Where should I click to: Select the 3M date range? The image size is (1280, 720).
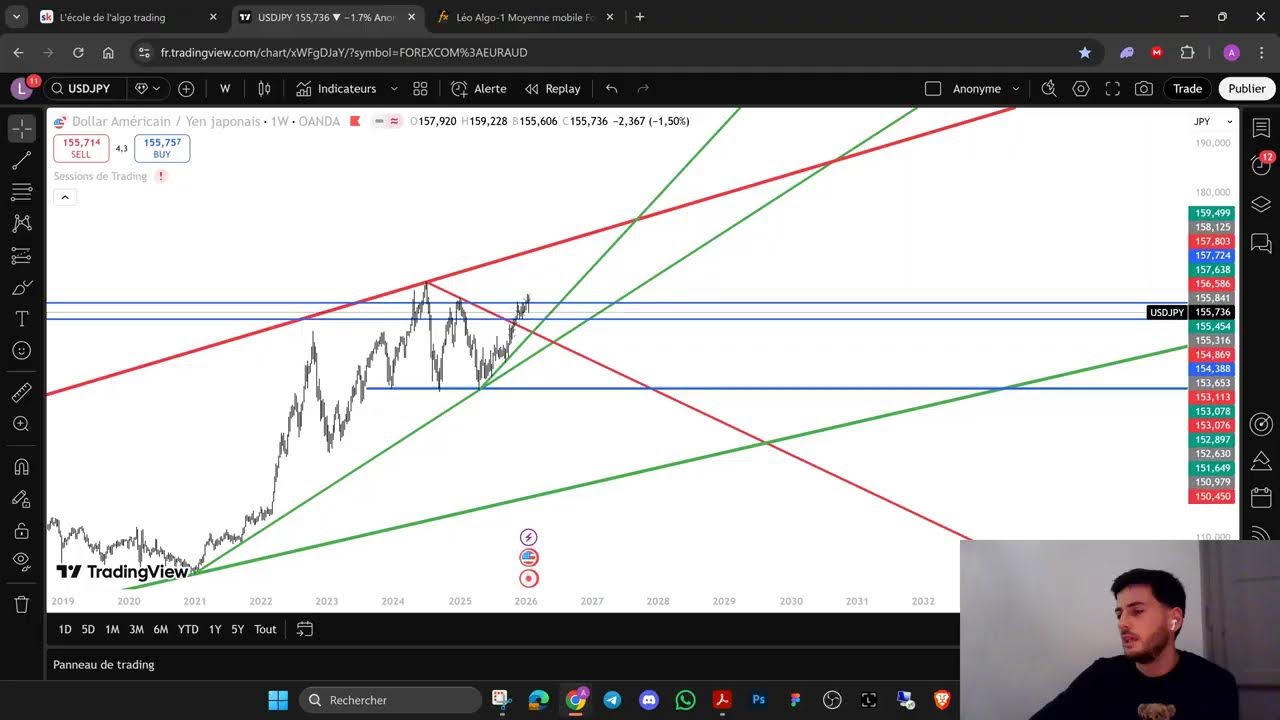click(x=136, y=629)
